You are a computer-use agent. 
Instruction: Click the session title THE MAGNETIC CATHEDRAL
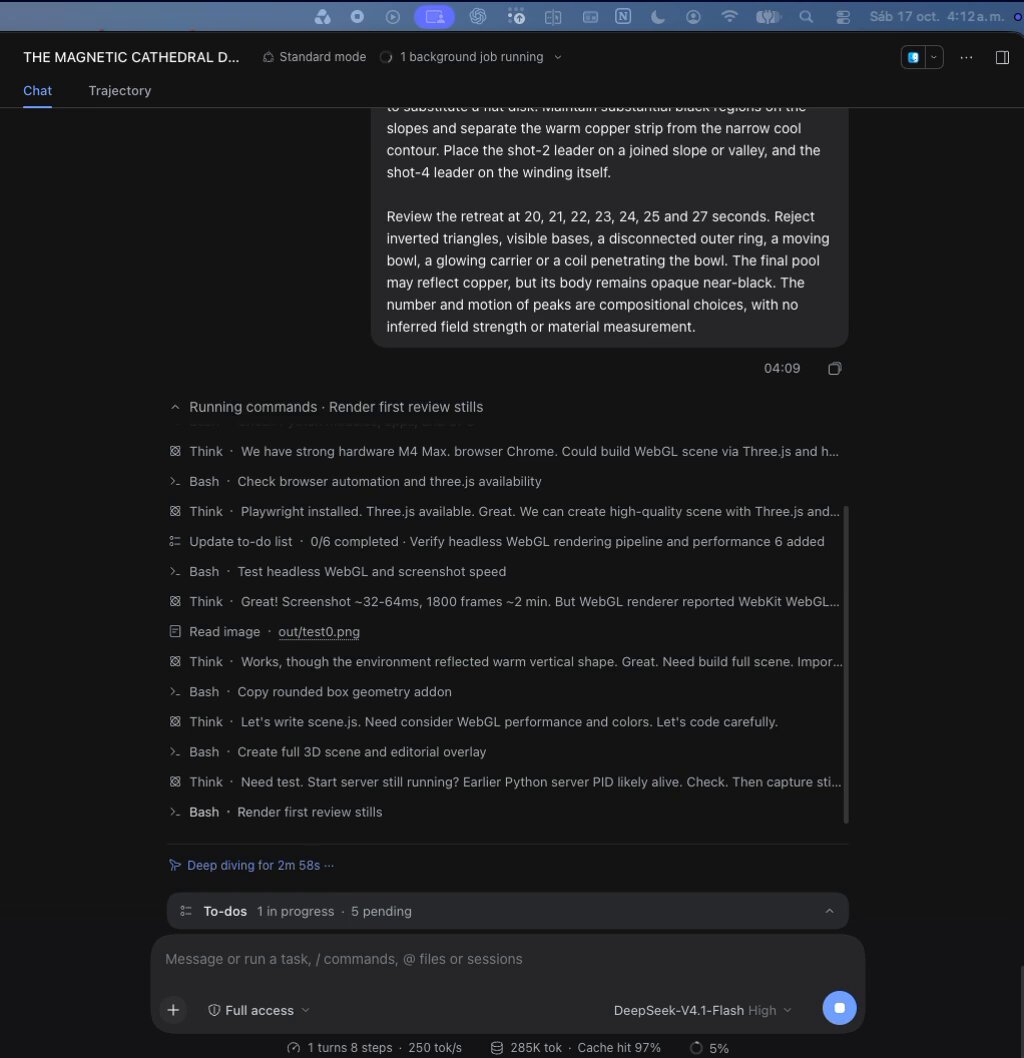(x=131, y=57)
